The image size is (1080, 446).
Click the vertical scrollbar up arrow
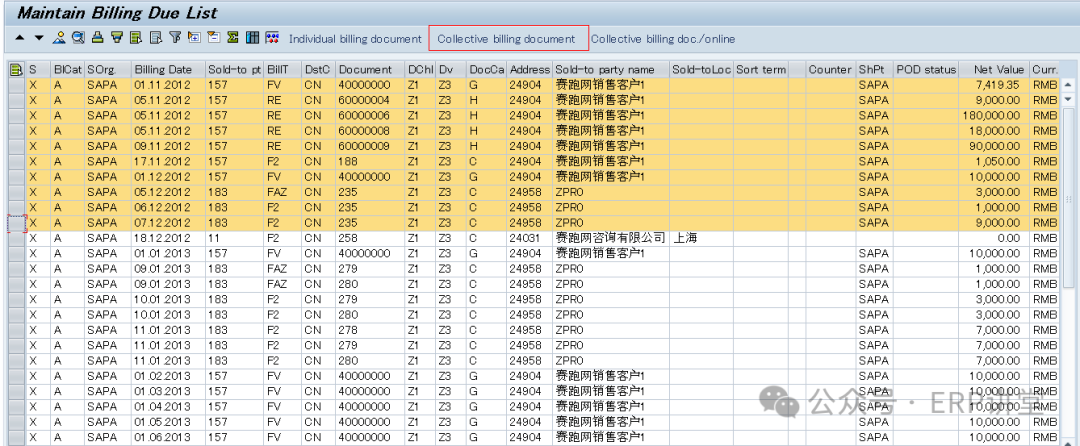tap(1068, 85)
